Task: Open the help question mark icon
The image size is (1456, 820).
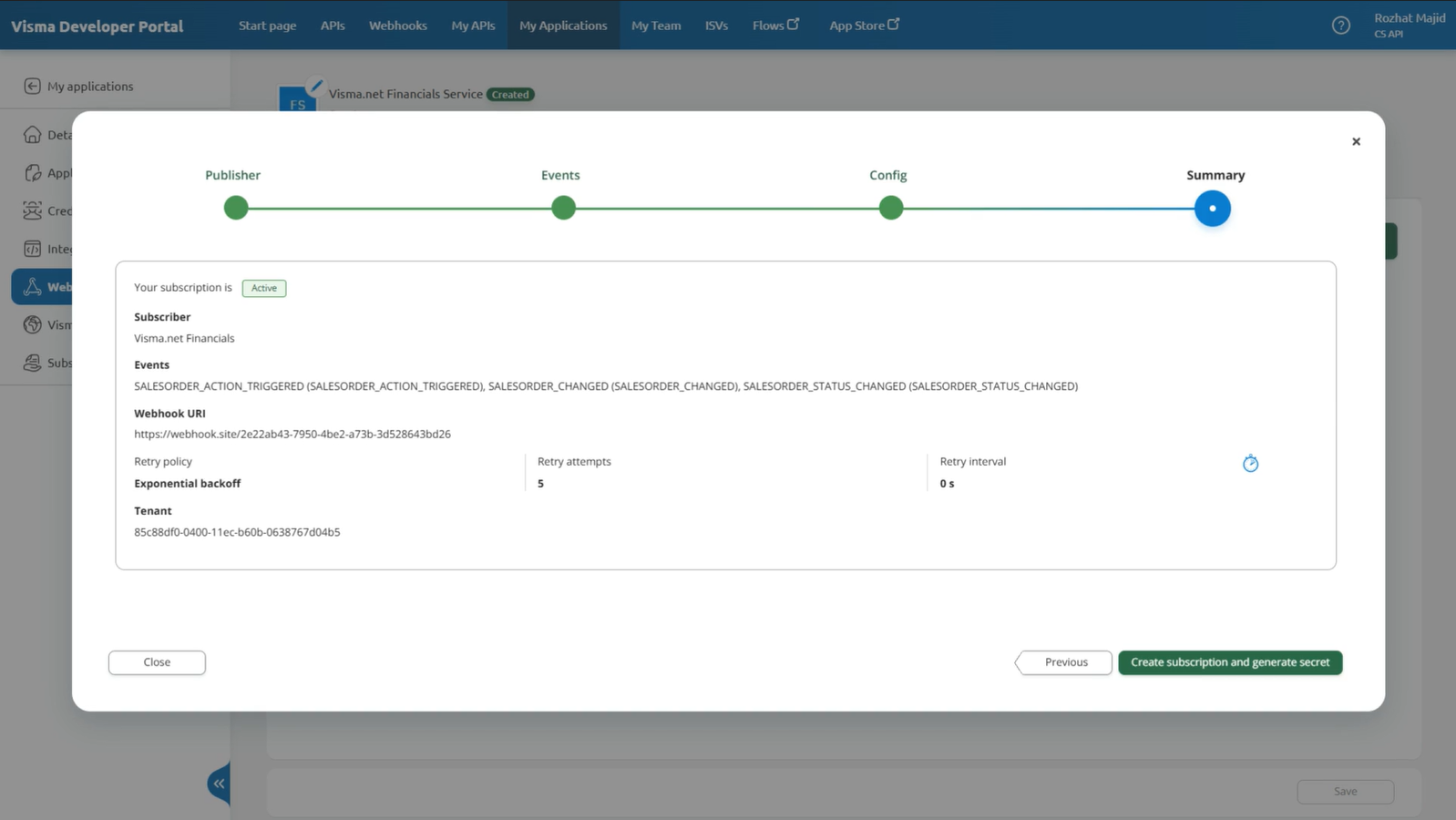Action: (x=1340, y=26)
